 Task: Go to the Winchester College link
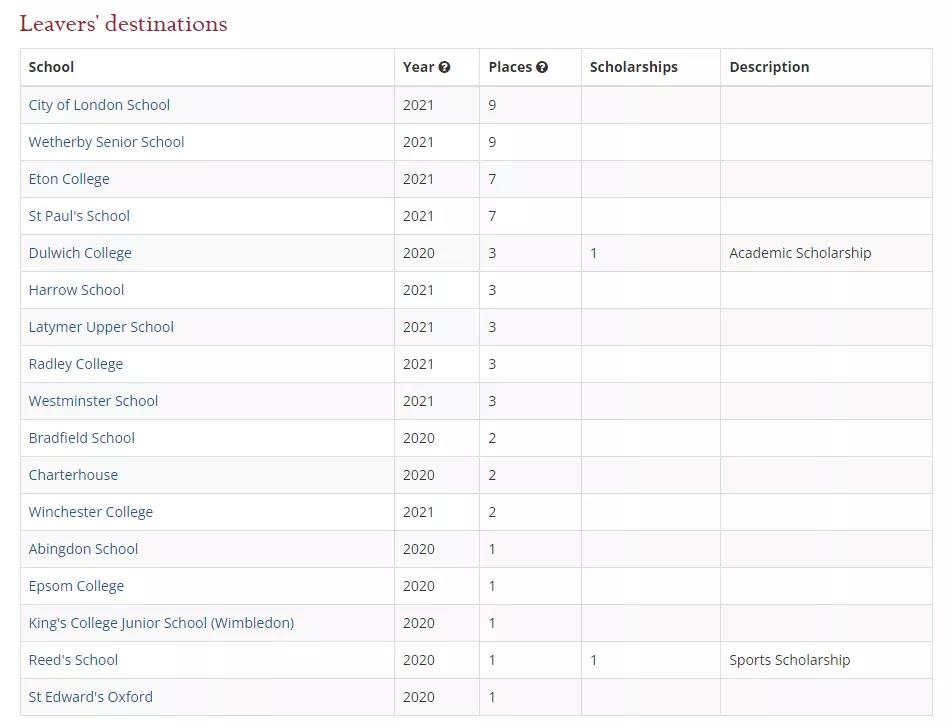click(91, 512)
